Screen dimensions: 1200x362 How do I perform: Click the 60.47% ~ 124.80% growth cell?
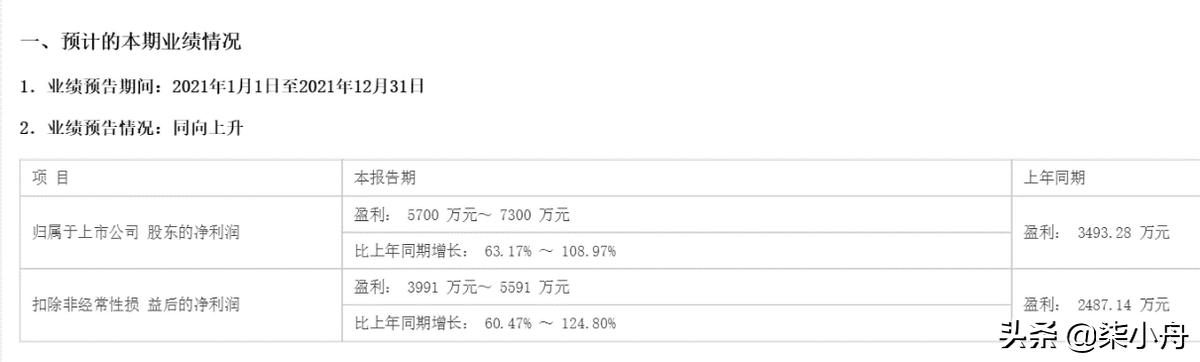[x=677, y=323]
